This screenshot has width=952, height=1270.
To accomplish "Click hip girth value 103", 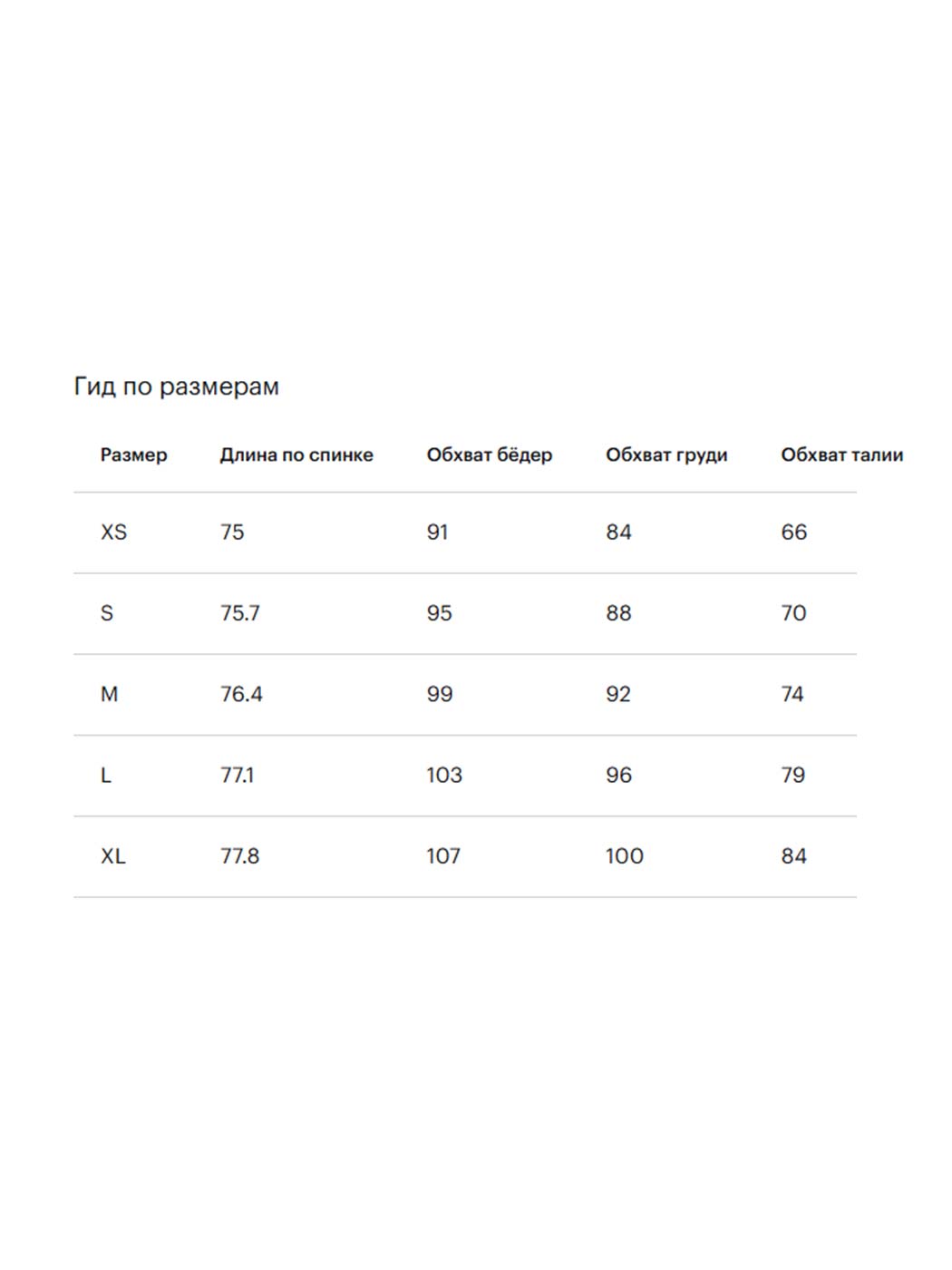I will pos(444,776).
